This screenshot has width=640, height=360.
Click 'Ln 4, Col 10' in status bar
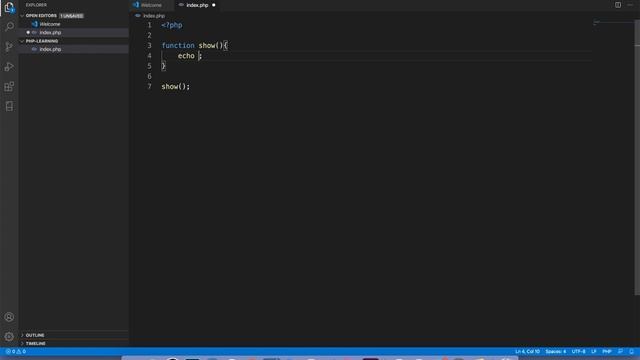(527, 351)
